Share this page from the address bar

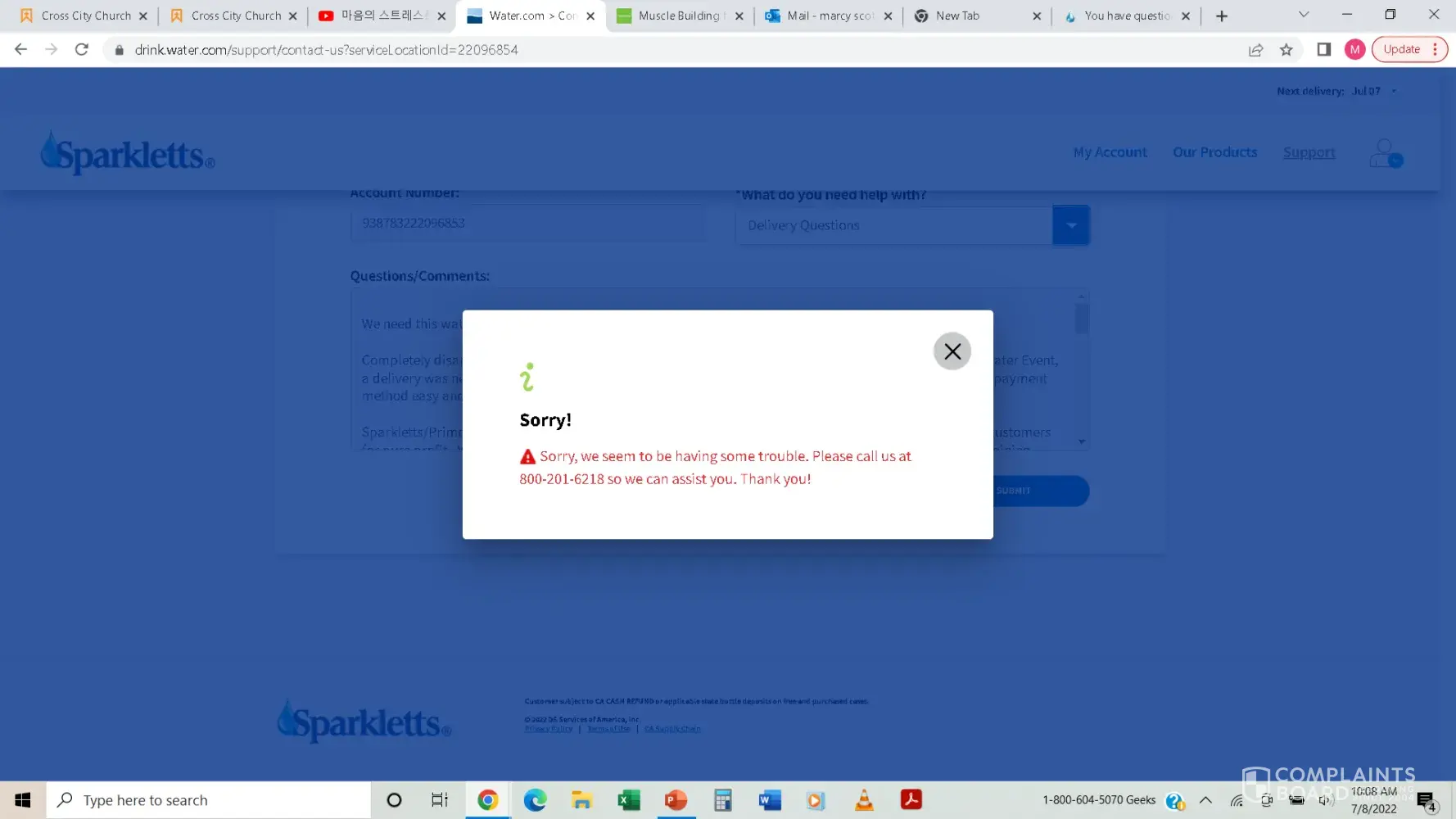[1255, 50]
